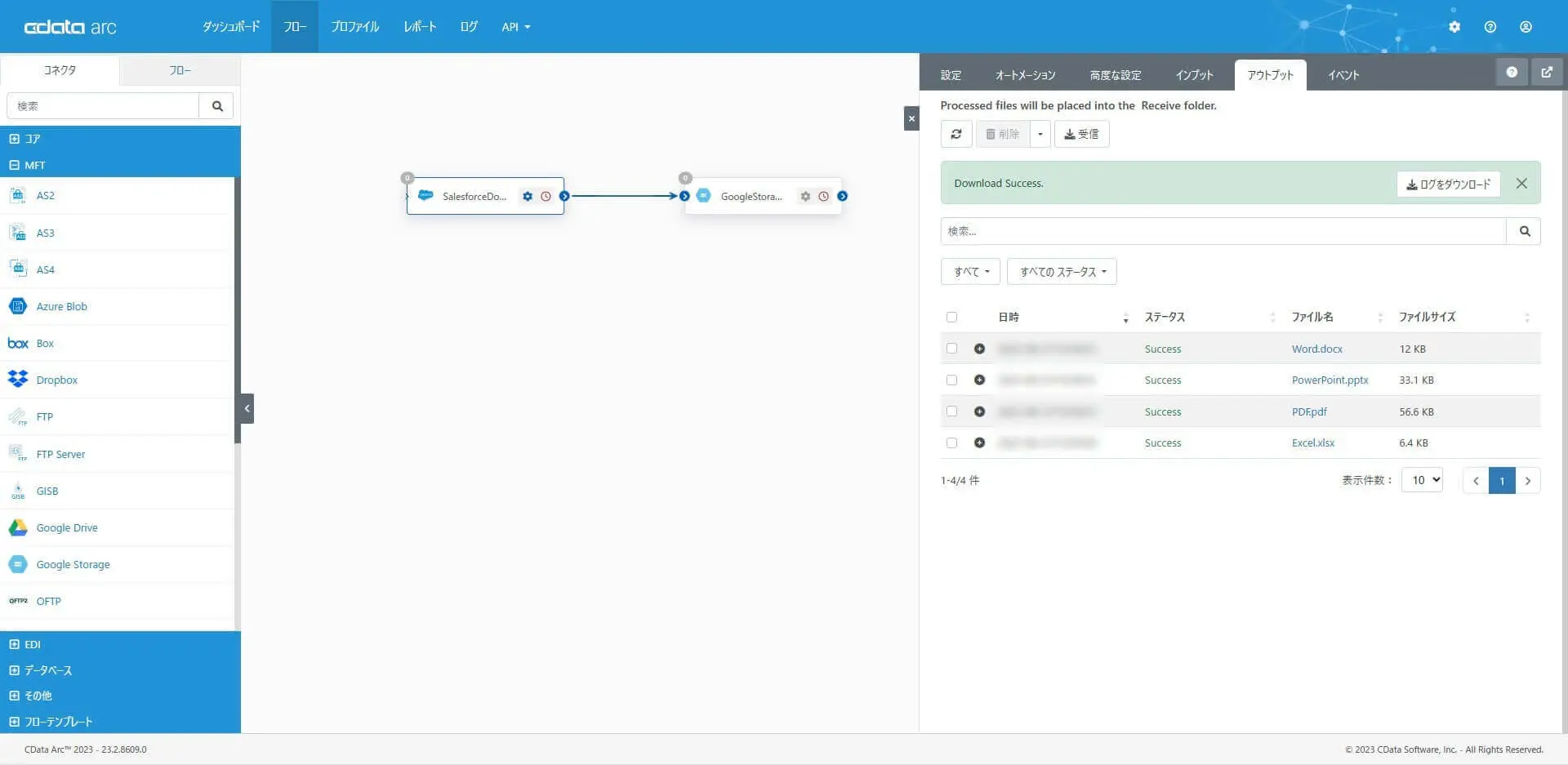
Task: Open the PowerPoint.pptx file link
Action: click(x=1330, y=380)
